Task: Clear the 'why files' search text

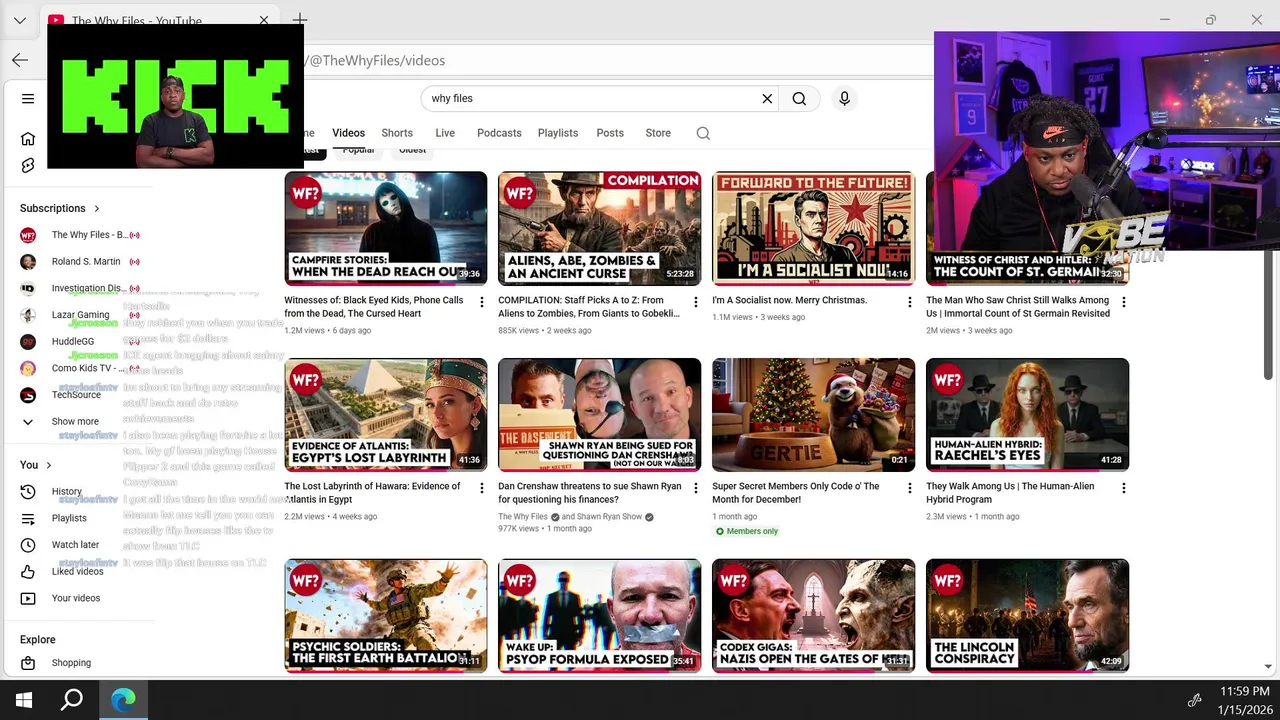Action: tap(767, 99)
